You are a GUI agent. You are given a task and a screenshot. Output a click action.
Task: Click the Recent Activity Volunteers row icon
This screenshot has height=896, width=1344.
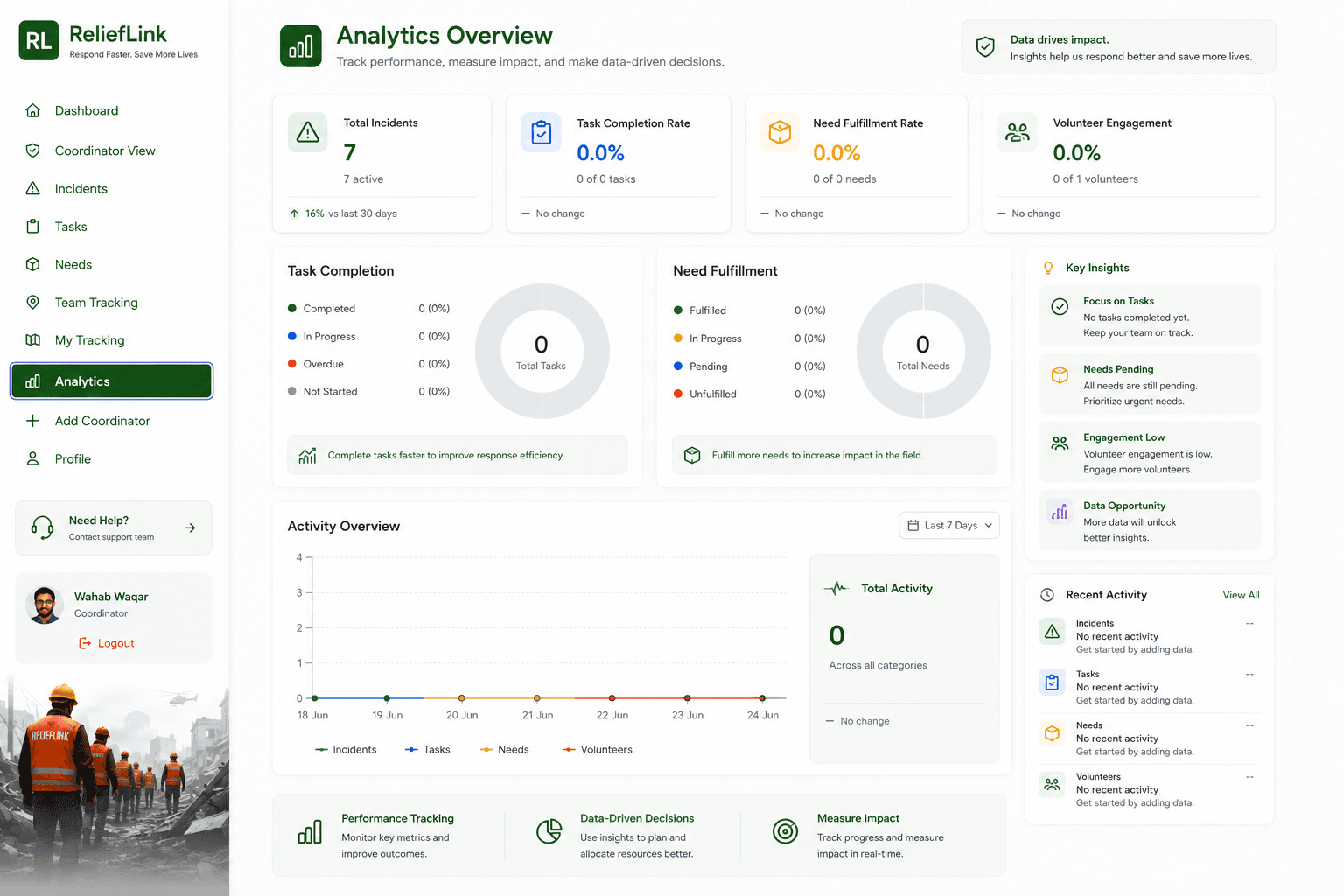coord(1053,784)
